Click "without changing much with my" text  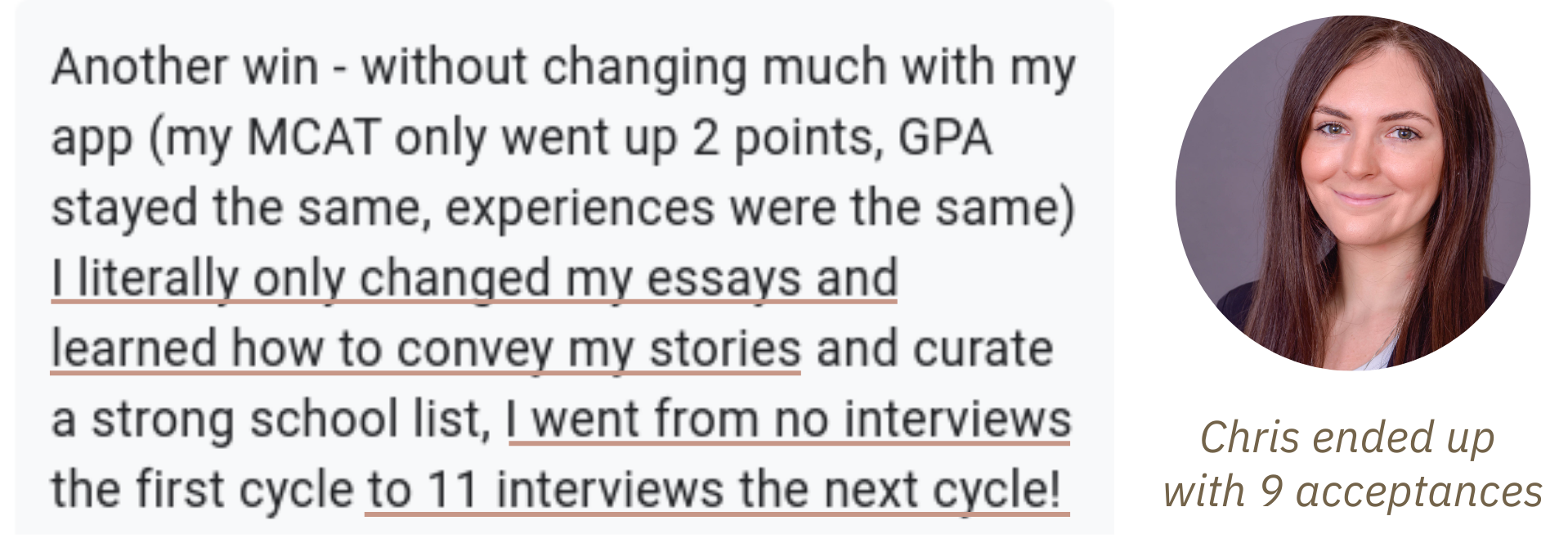click(x=719, y=69)
